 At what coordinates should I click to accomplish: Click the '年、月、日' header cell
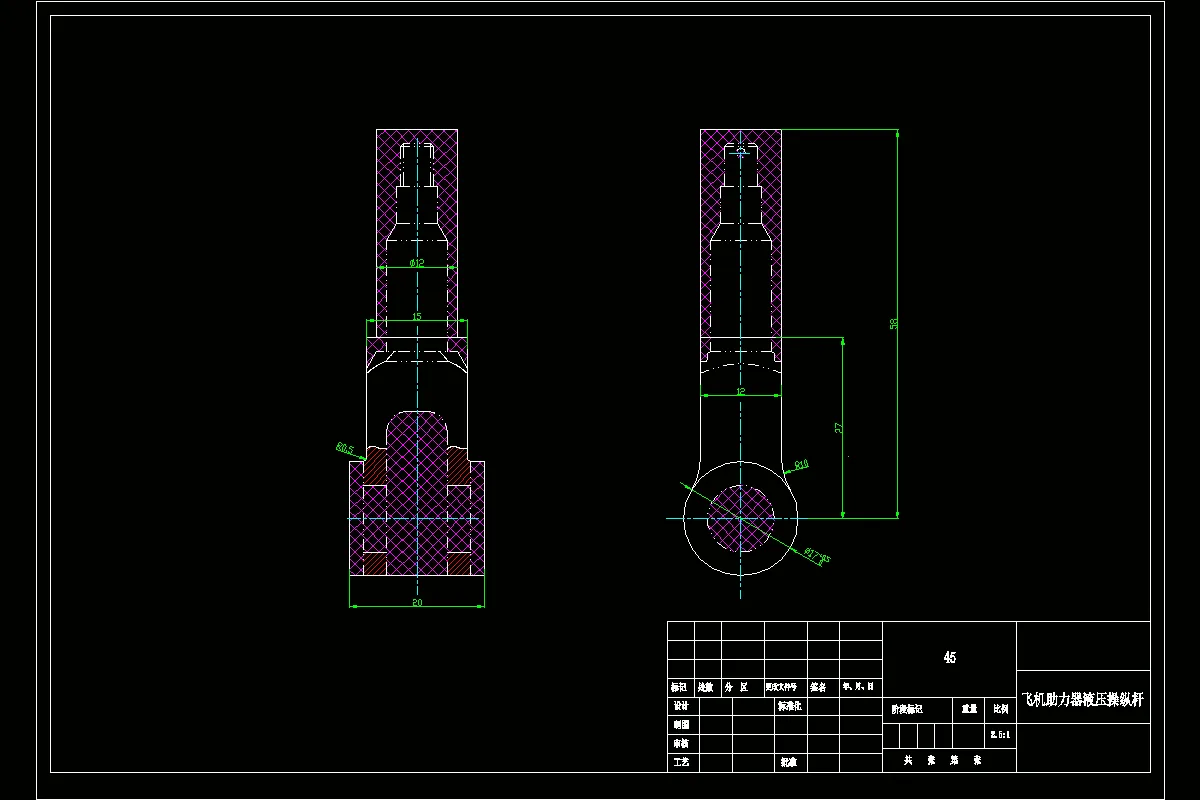click(860, 688)
